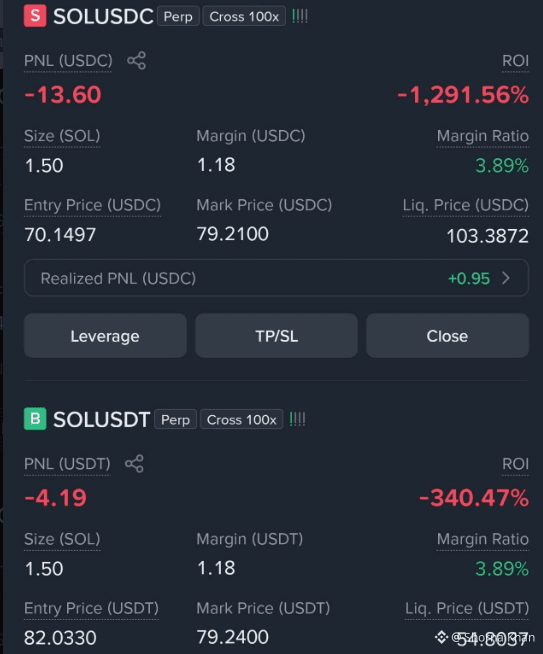Tap the Realized PNL (USDC) row
The height and width of the screenshot is (654, 543).
277,278
